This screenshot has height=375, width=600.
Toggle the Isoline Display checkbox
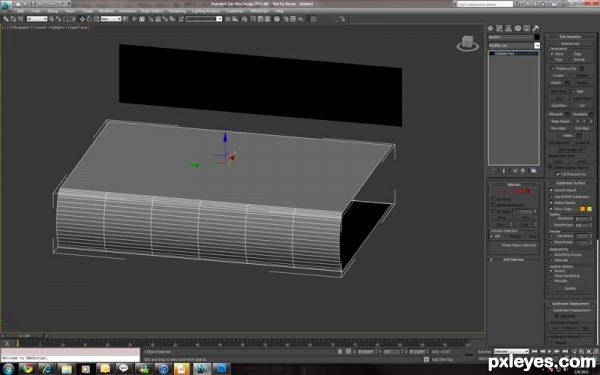coord(551,203)
